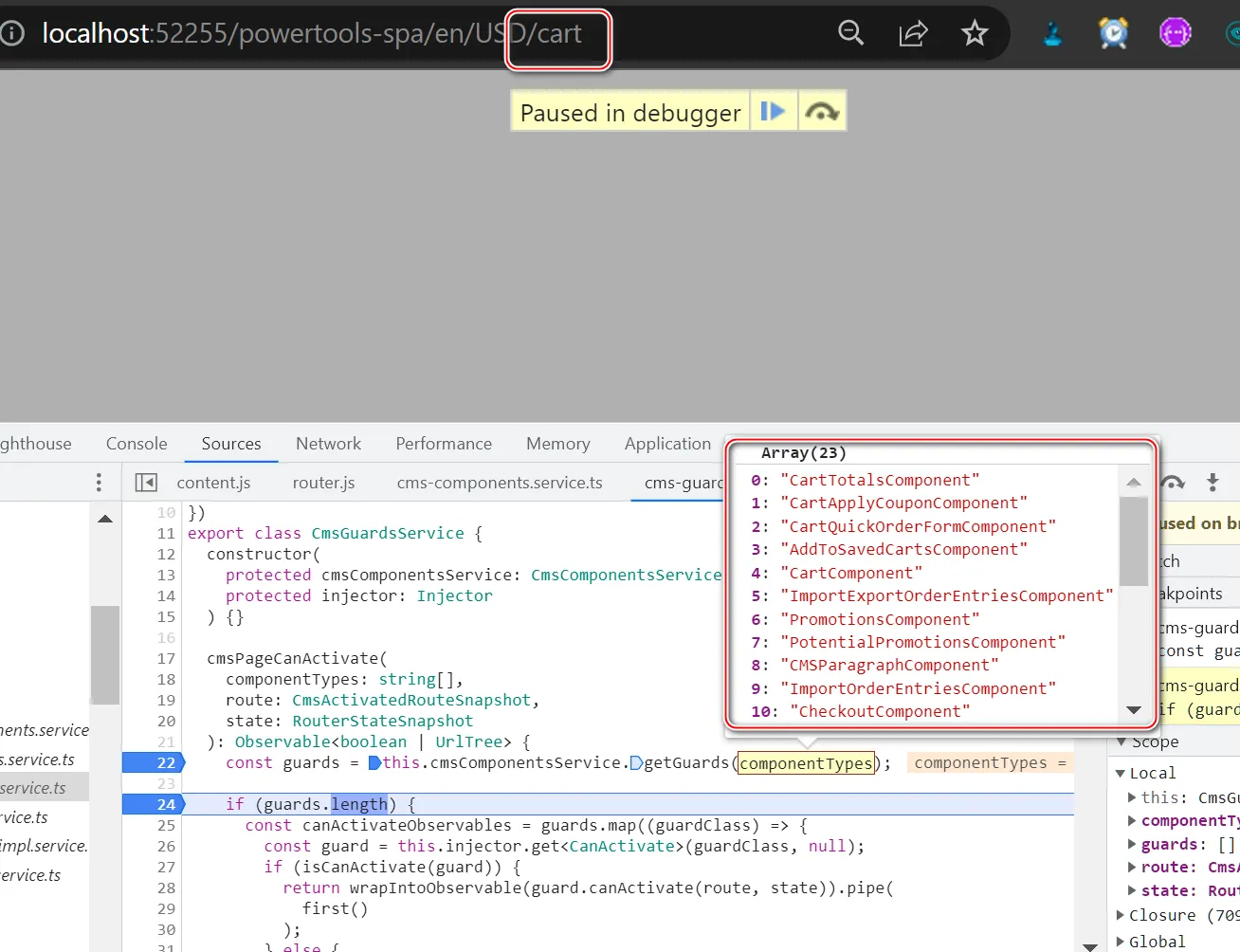Collapse the Local scope group
The image size is (1240, 952).
(x=1121, y=774)
